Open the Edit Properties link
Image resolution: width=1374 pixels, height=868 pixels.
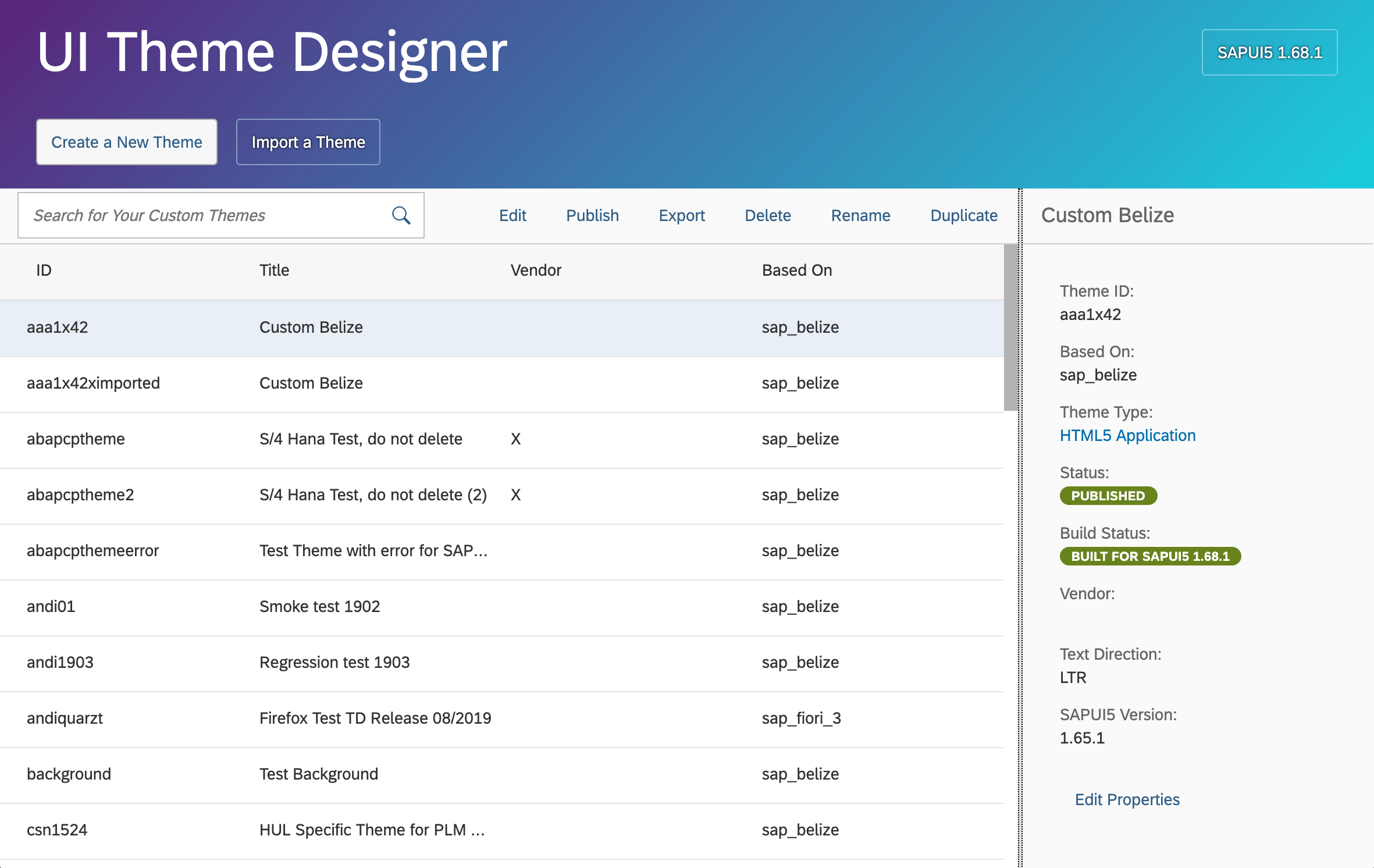(1127, 799)
